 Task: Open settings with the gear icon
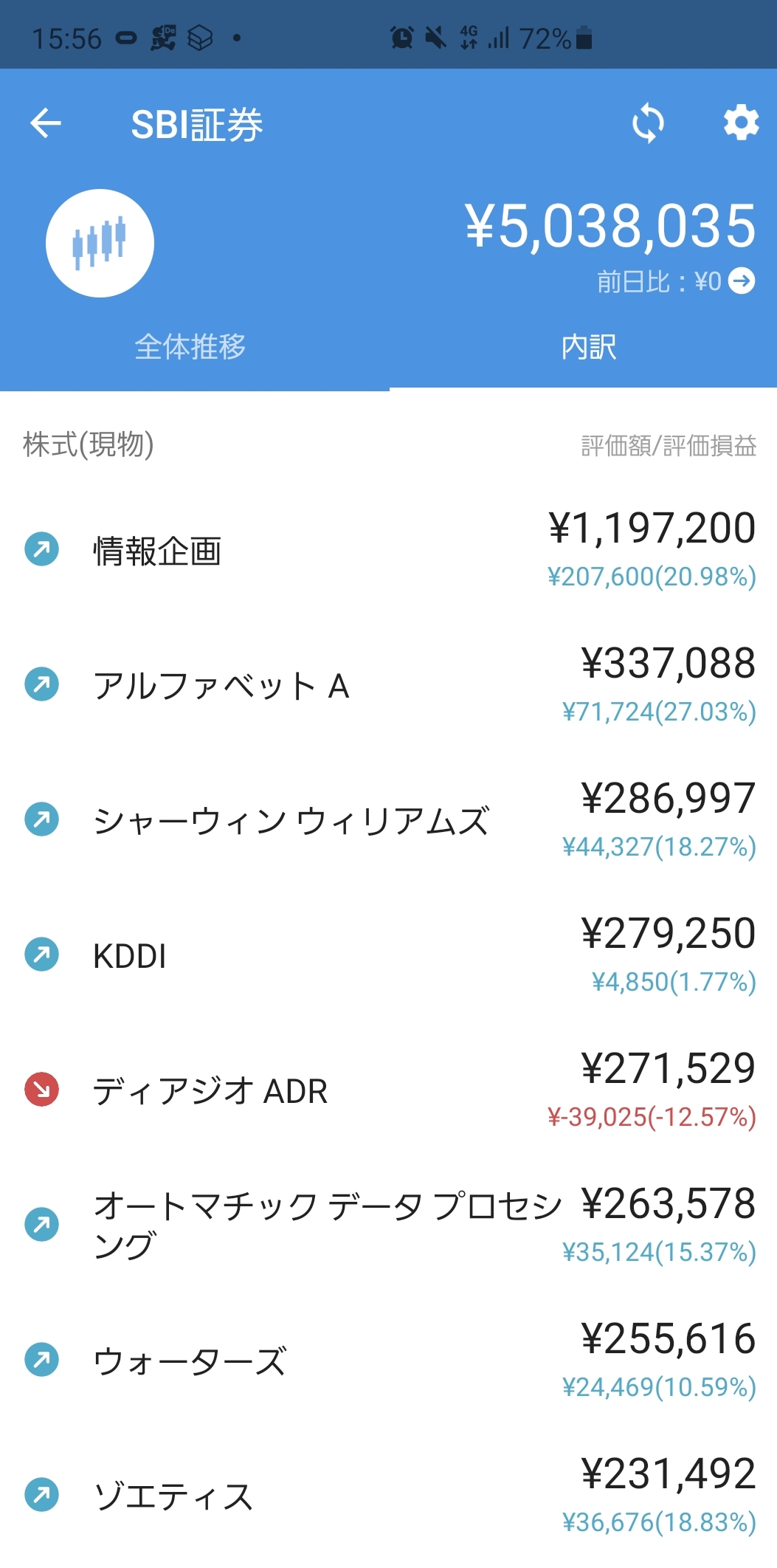point(740,123)
